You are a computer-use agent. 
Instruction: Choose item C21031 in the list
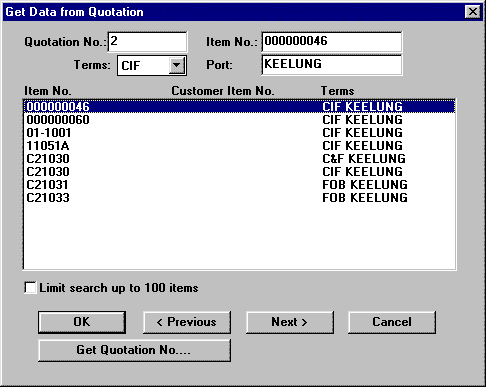tap(239, 185)
